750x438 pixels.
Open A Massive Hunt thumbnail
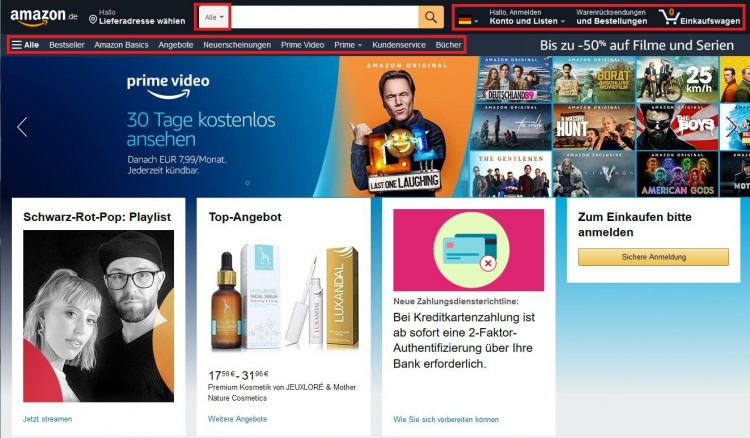594,127
